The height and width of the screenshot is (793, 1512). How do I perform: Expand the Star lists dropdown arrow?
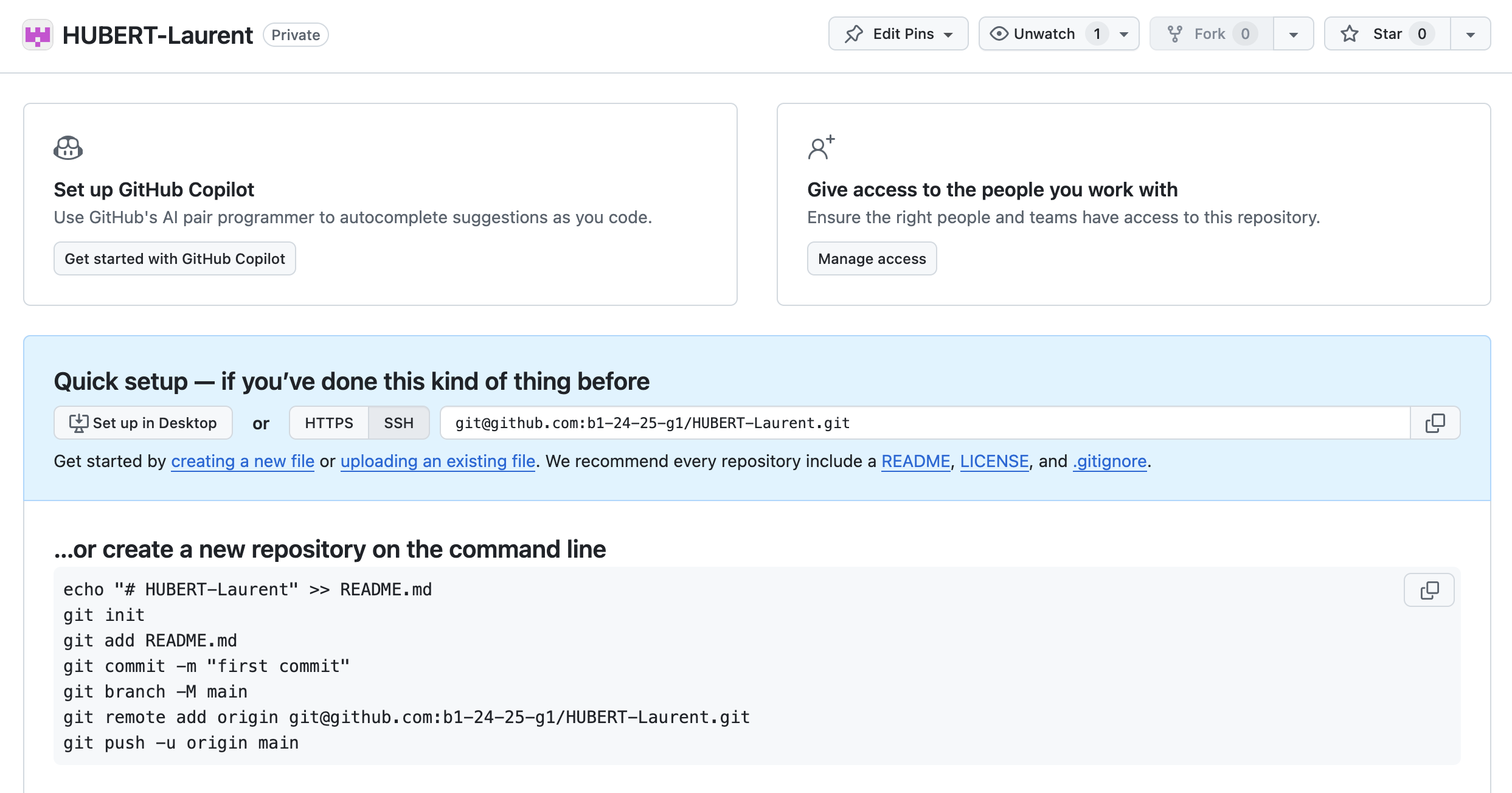click(x=1470, y=34)
